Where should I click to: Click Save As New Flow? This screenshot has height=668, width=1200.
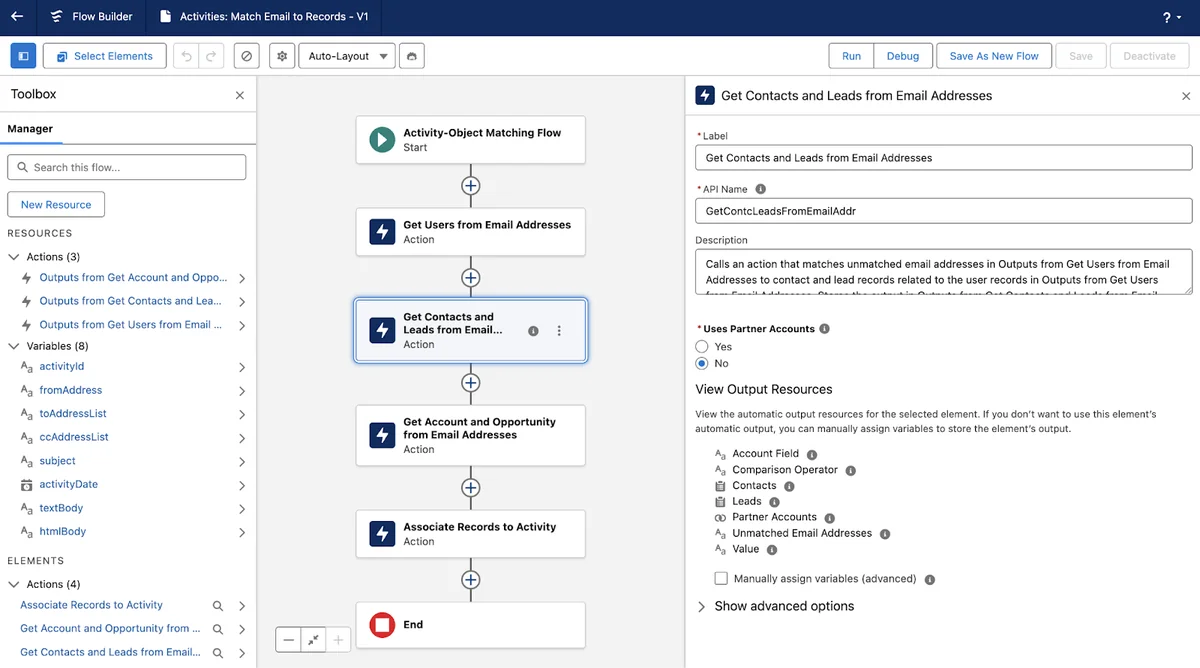(x=994, y=56)
